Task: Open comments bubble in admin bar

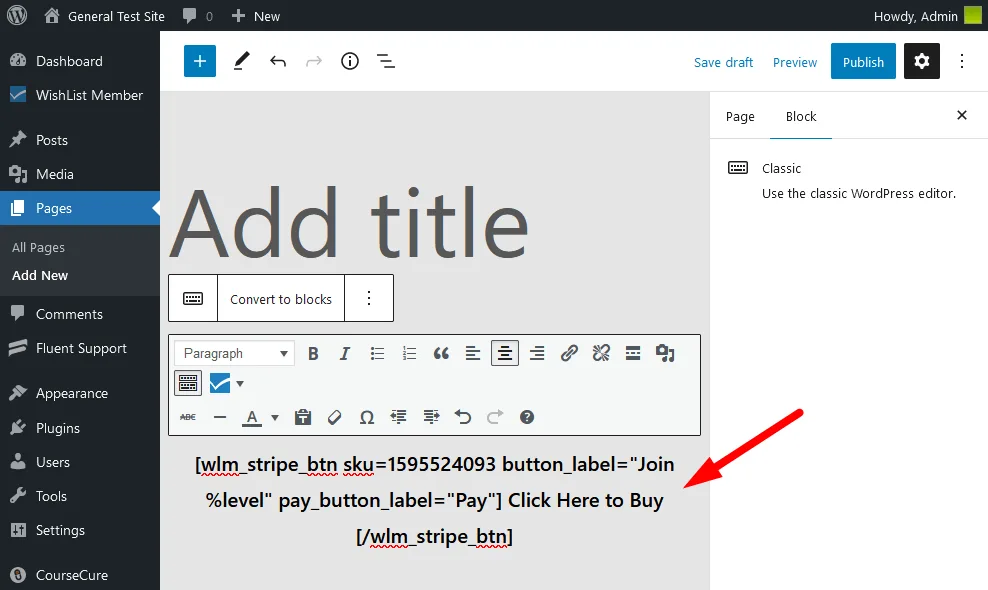Action: 197,16
